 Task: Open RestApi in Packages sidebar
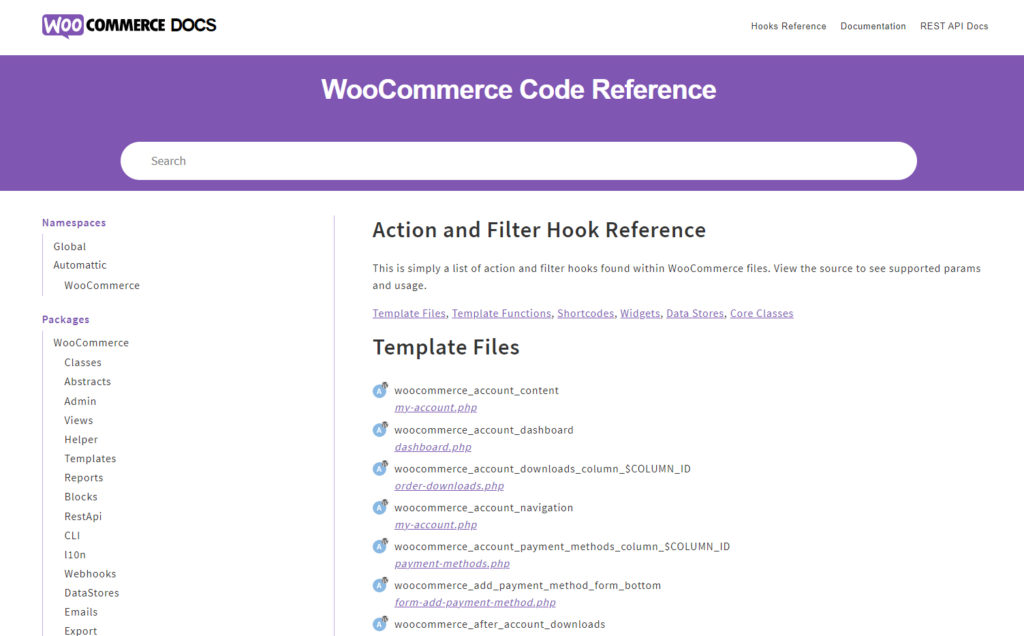83,517
